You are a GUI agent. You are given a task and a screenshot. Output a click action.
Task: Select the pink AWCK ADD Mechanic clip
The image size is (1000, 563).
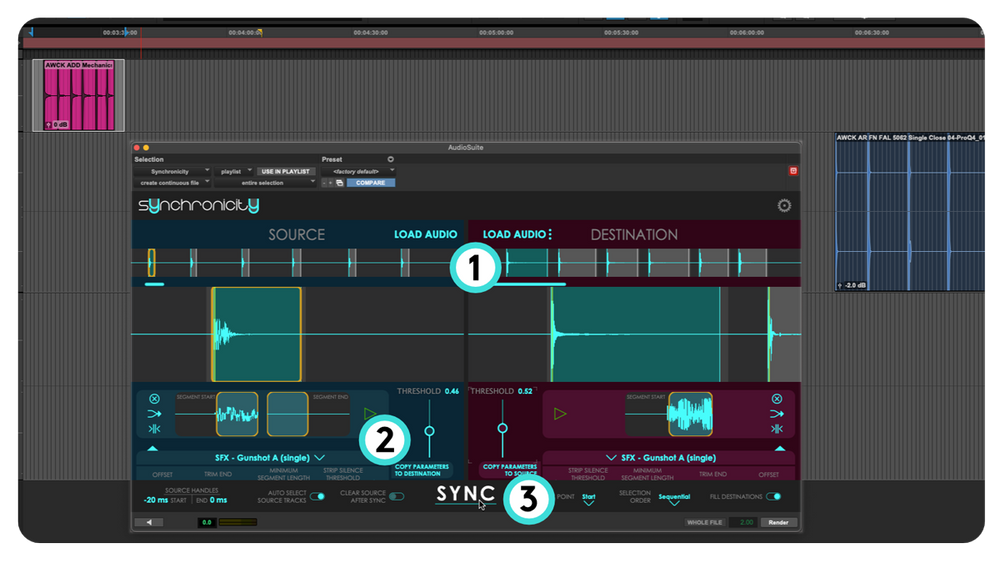coord(78,95)
